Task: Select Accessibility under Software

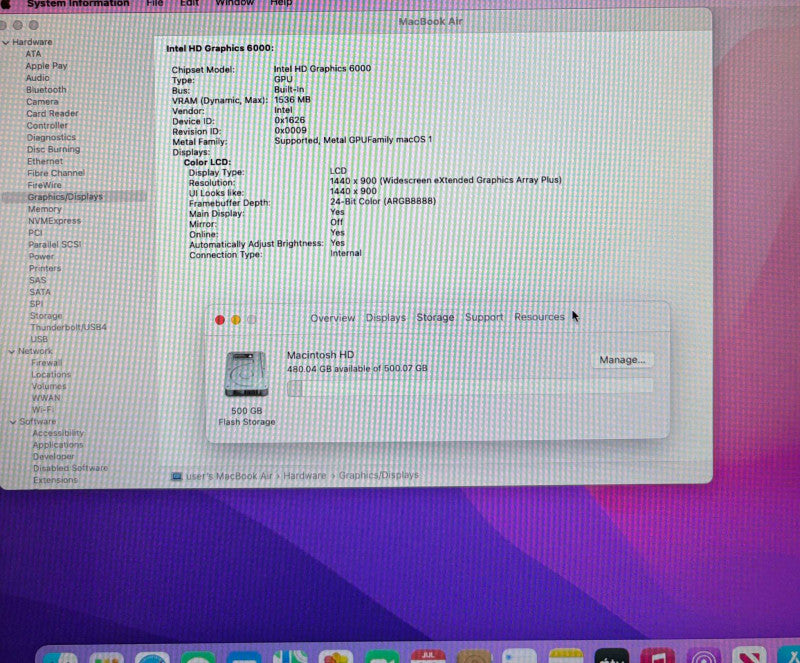Action: point(58,433)
